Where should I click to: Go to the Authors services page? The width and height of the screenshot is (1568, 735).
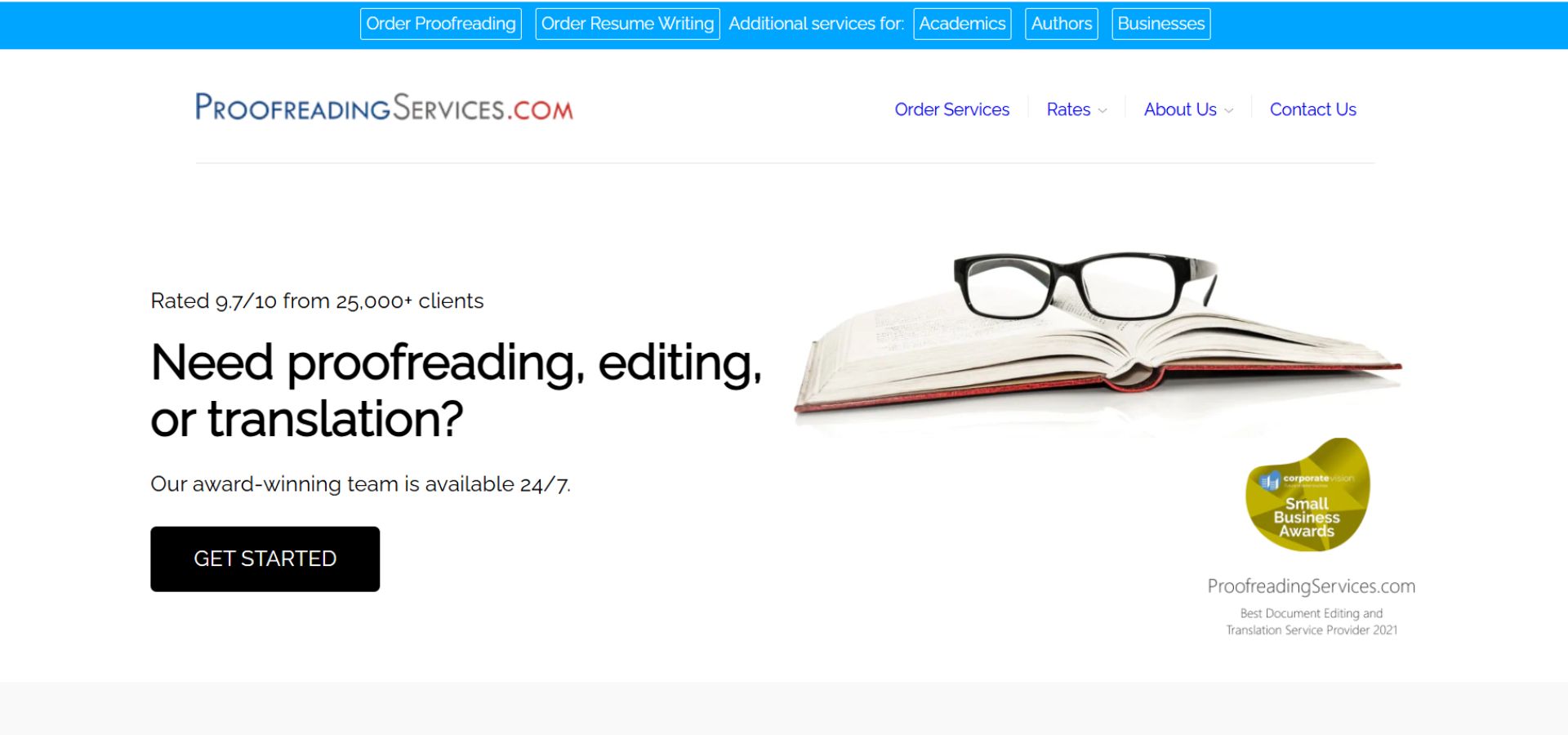[x=1062, y=24]
